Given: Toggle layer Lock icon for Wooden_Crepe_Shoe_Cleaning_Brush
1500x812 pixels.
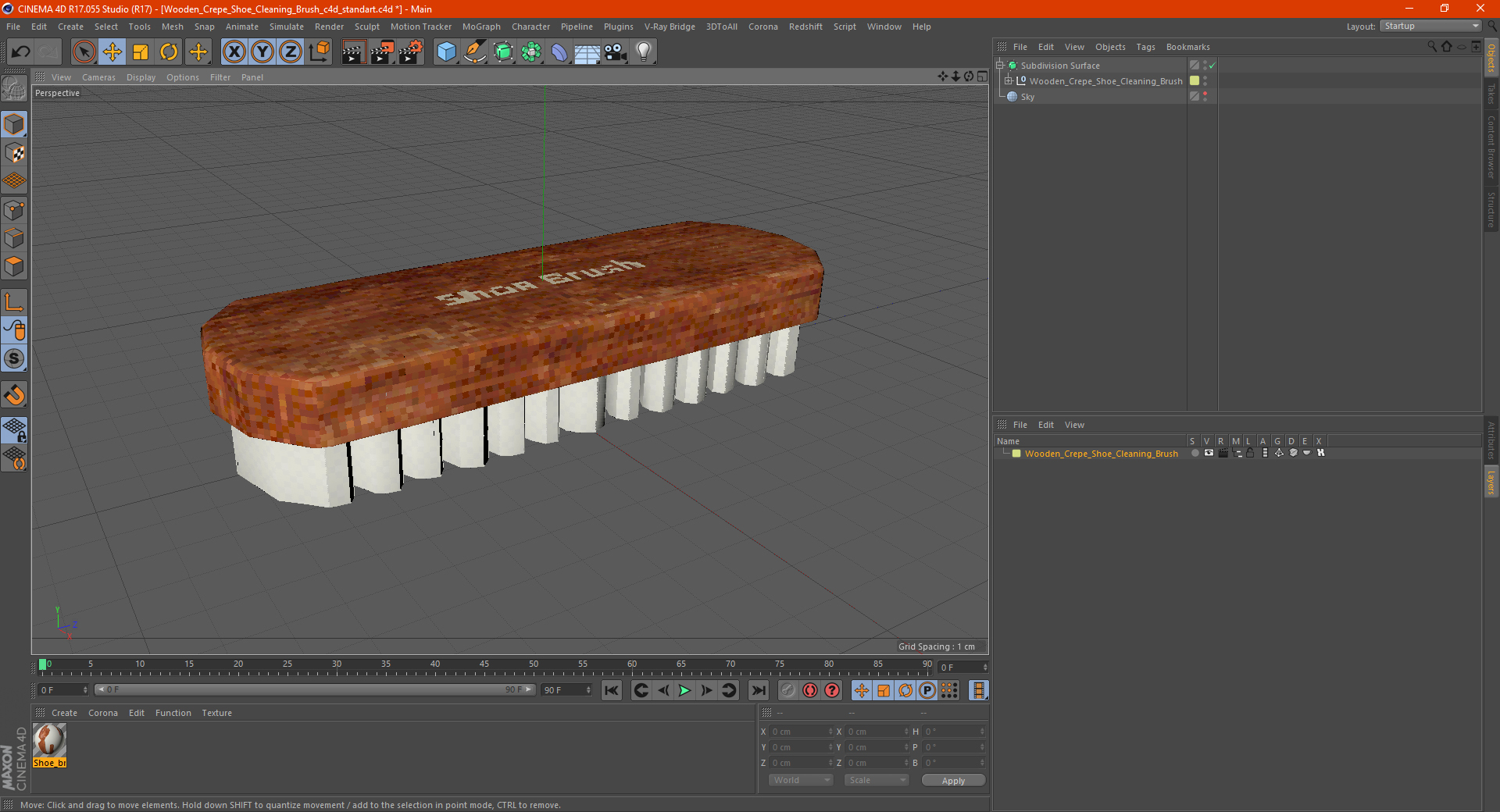Looking at the screenshot, I should 1250,453.
